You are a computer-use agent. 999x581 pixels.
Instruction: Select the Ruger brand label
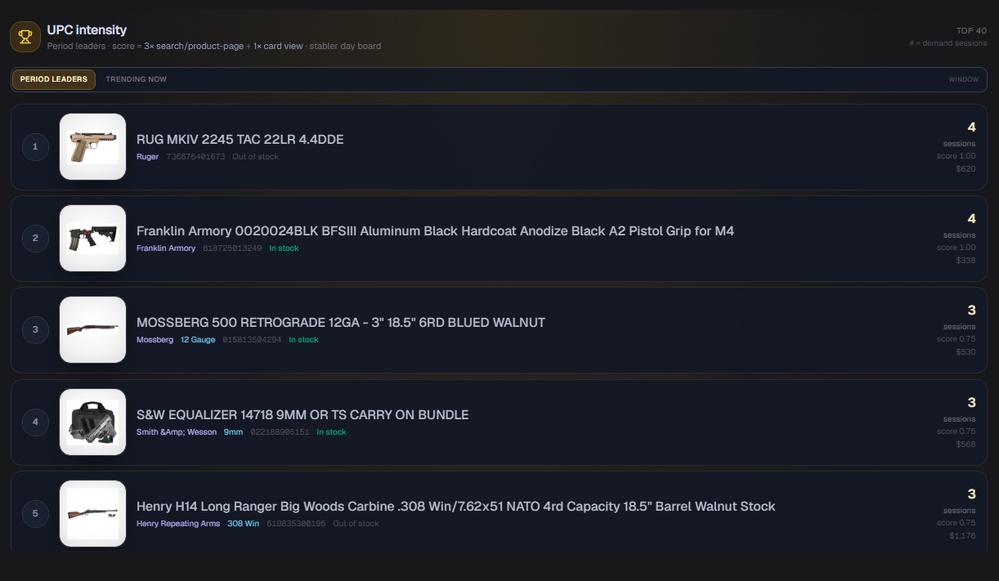pyautogui.click(x=147, y=157)
